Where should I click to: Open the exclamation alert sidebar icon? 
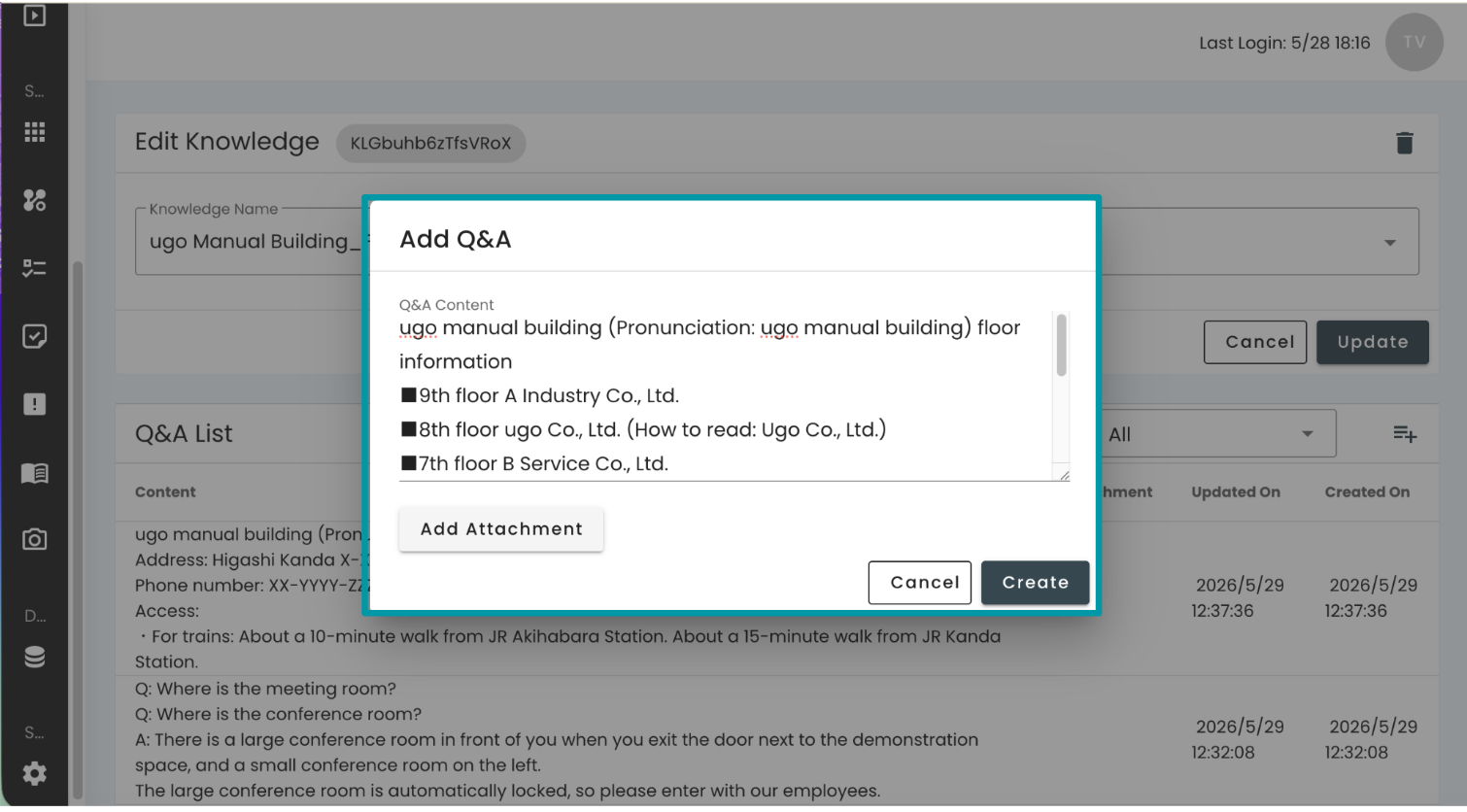coord(35,404)
